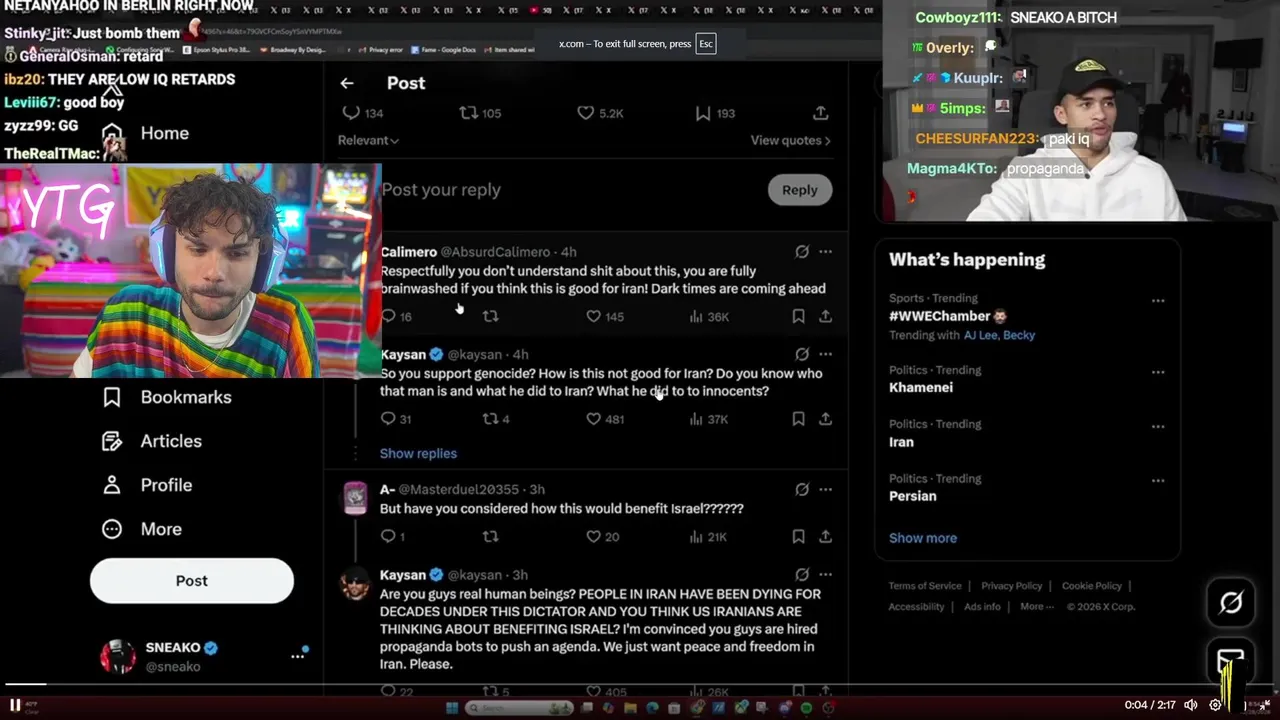1280x720 pixels.
Task: Ask Grok about Kaysan's 4h reply
Action: tap(802, 354)
